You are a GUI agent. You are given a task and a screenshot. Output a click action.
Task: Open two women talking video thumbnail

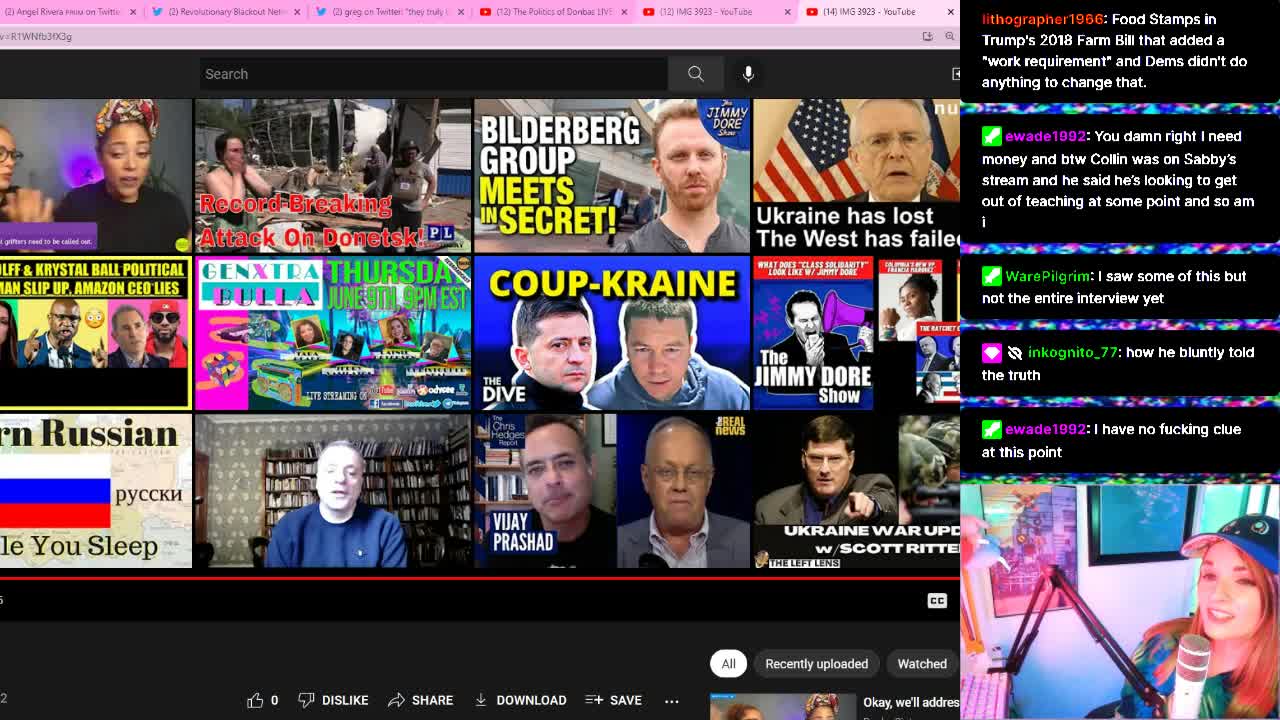click(x=96, y=175)
